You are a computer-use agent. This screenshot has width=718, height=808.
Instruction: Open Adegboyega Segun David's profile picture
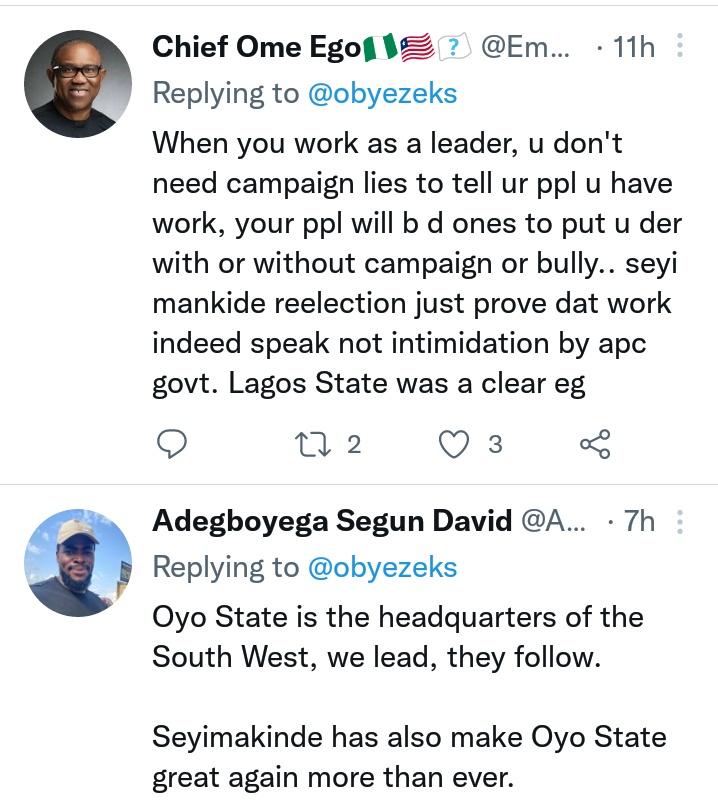click(x=78, y=563)
